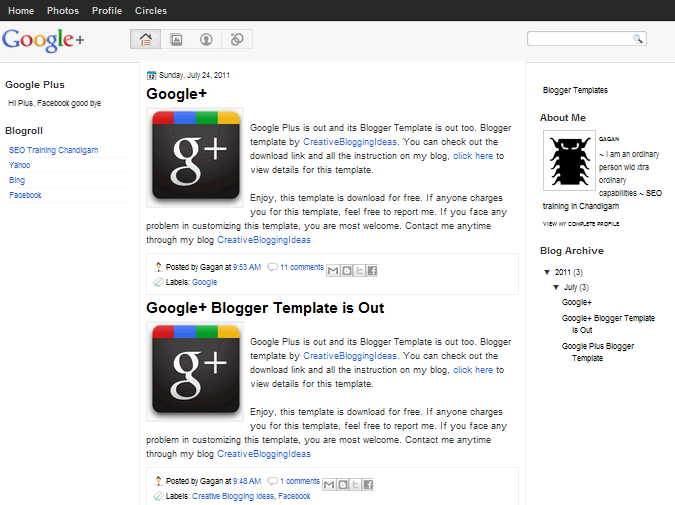Image resolution: width=675 pixels, height=505 pixels.
Task: Open g+ image in the Google+ post
Action: coord(195,157)
